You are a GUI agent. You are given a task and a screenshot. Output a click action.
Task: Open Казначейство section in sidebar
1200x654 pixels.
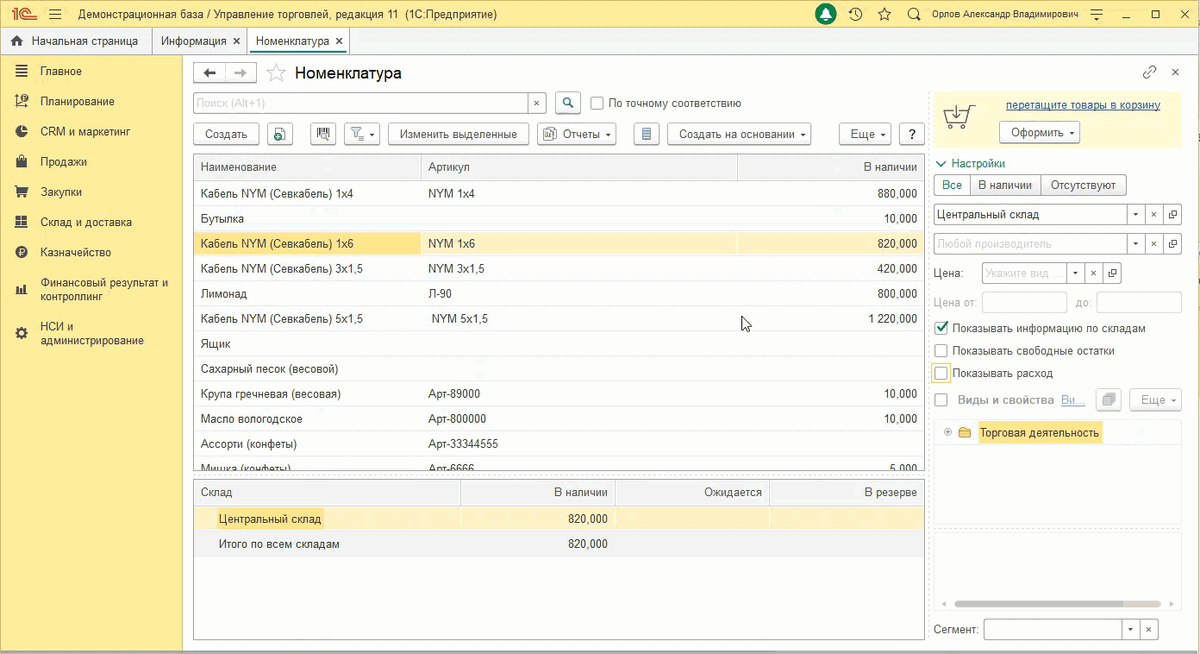[x=75, y=252]
